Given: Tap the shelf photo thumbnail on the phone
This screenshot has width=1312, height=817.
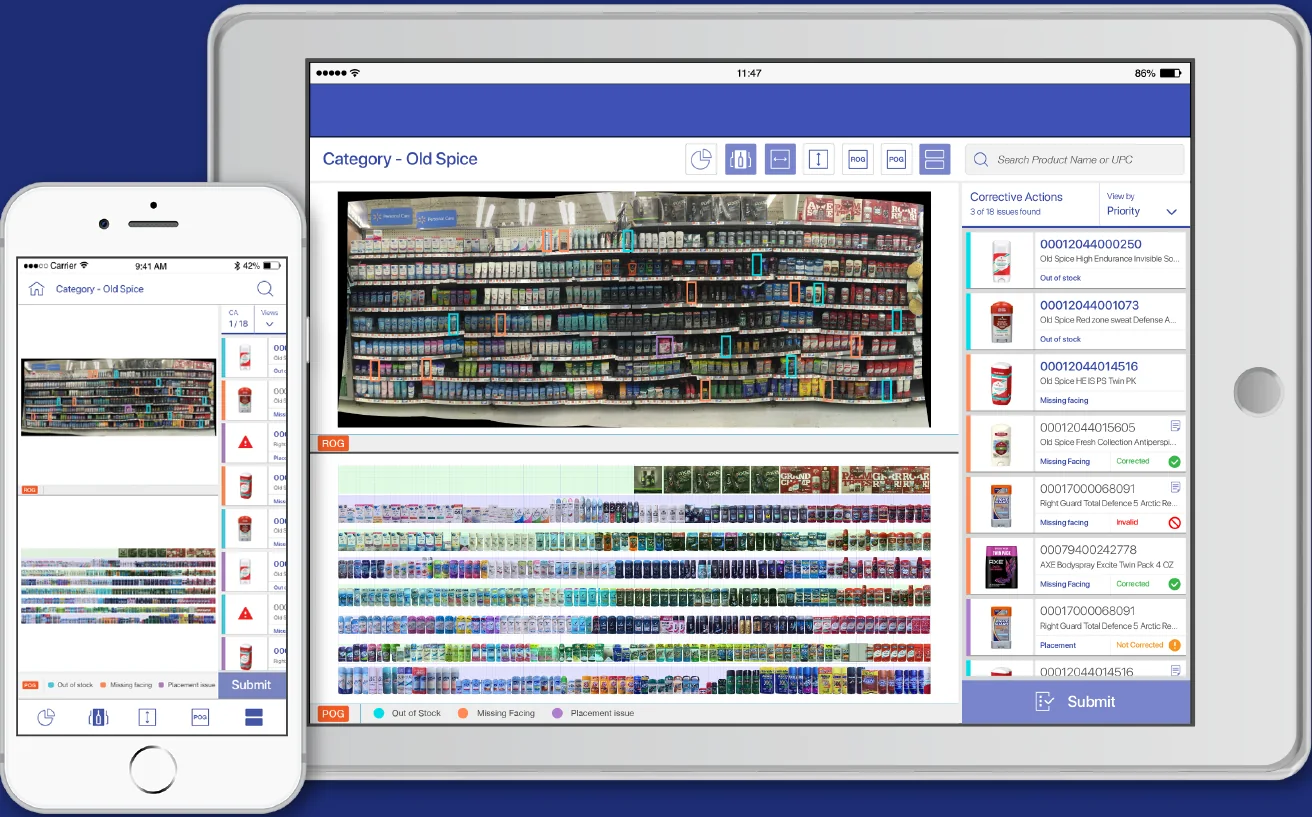Looking at the screenshot, I should coord(119,397).
